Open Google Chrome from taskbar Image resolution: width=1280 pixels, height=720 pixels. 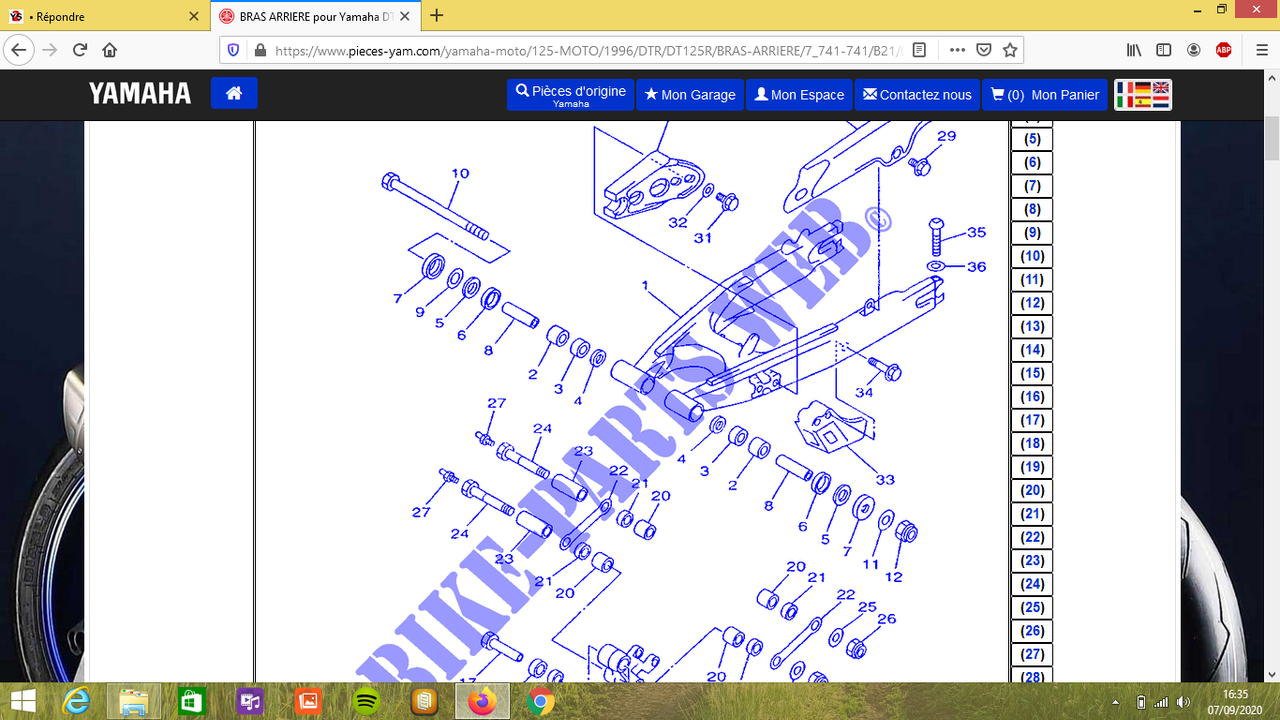pos(540,702)
